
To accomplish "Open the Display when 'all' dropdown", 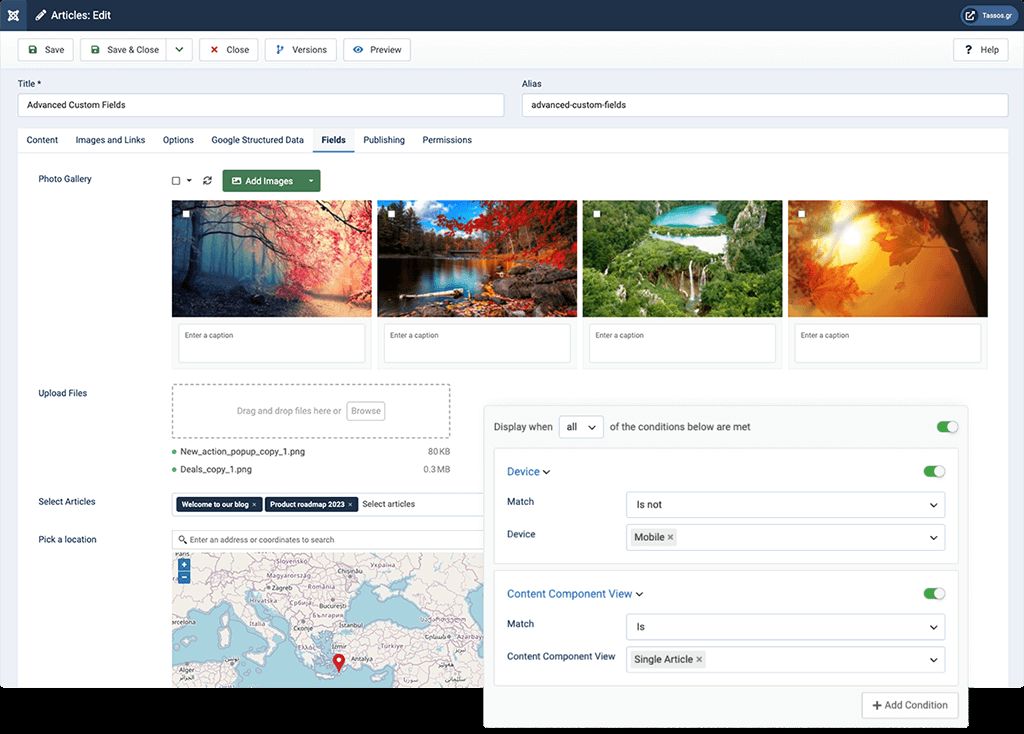I will pos(581,427).
